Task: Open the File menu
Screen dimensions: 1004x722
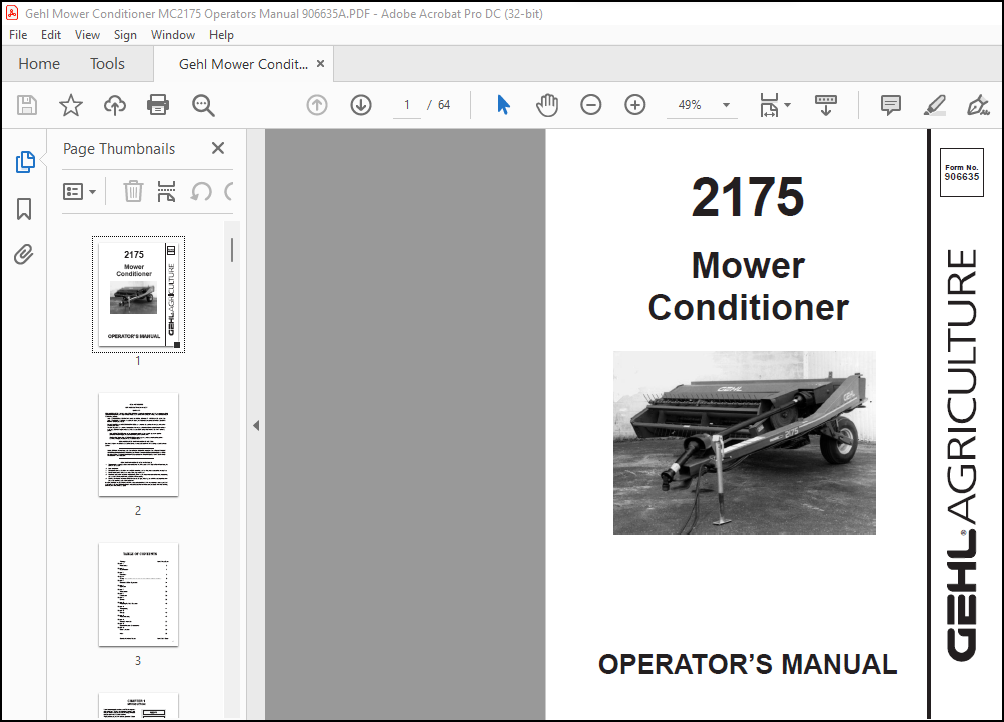Action: 18,35
